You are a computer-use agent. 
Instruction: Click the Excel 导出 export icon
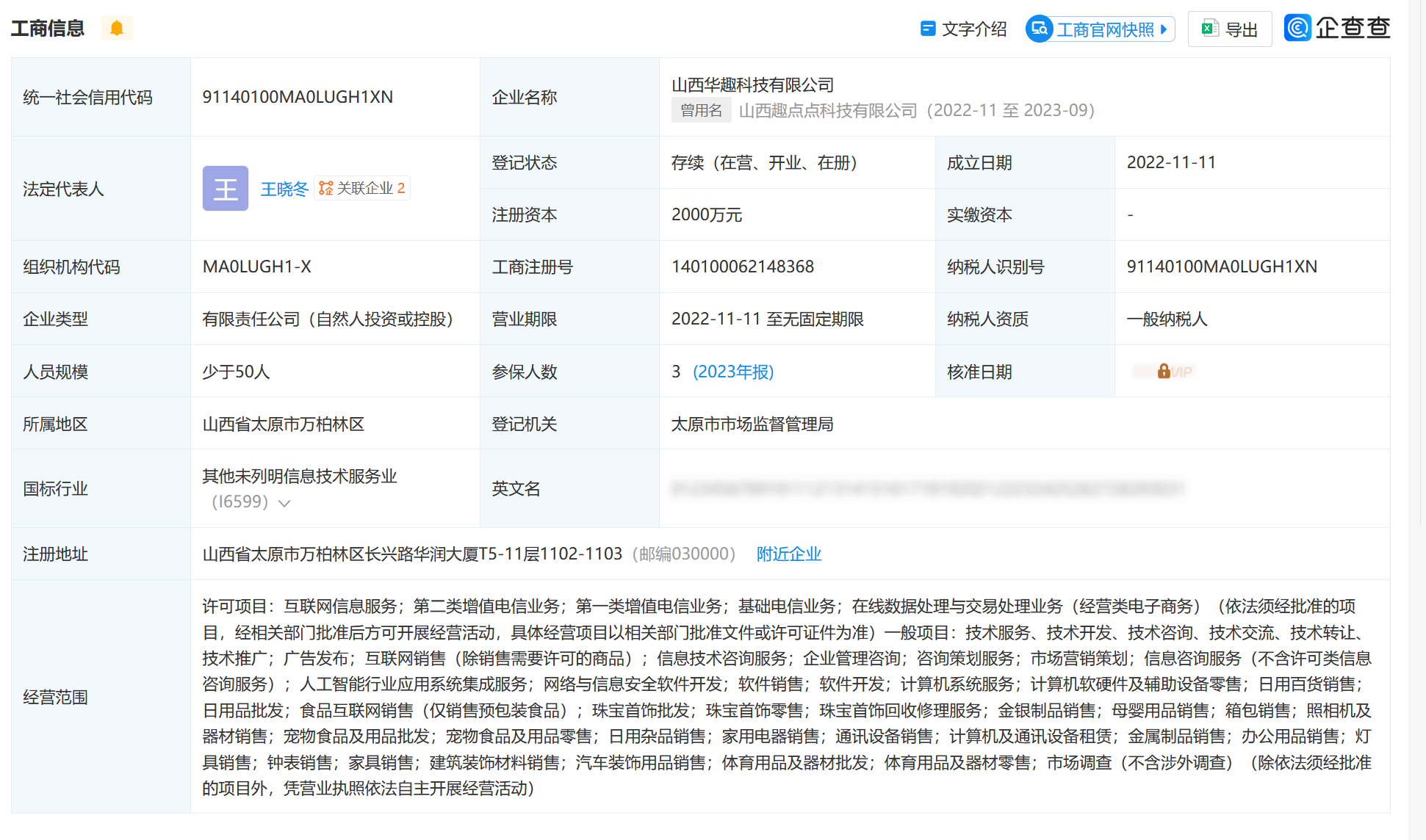coord(1209,29)
